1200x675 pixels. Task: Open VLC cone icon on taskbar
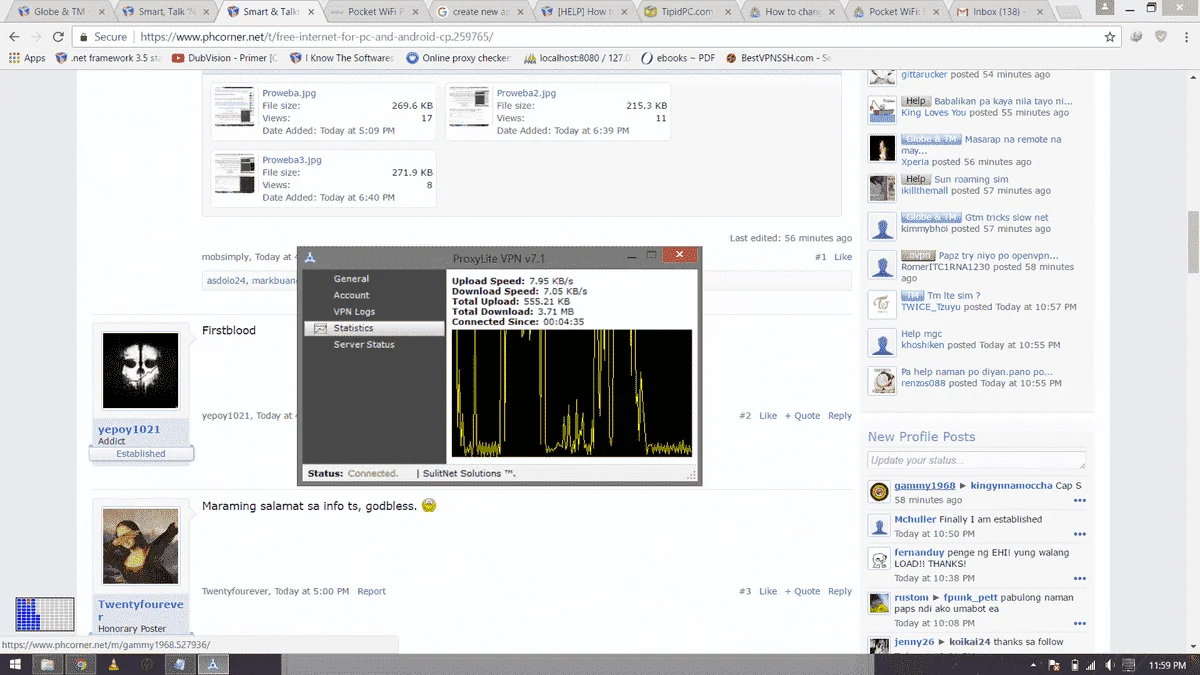(x=114, y=664)
